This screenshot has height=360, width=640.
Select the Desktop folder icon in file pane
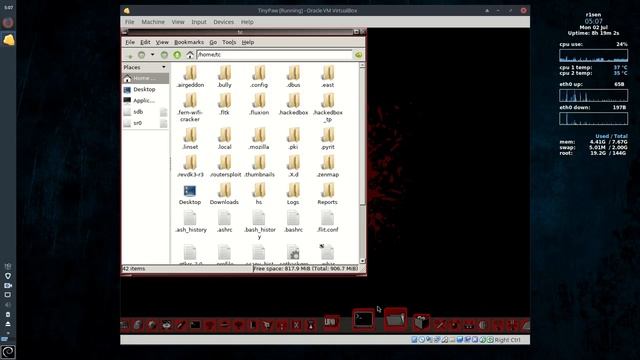190,194
